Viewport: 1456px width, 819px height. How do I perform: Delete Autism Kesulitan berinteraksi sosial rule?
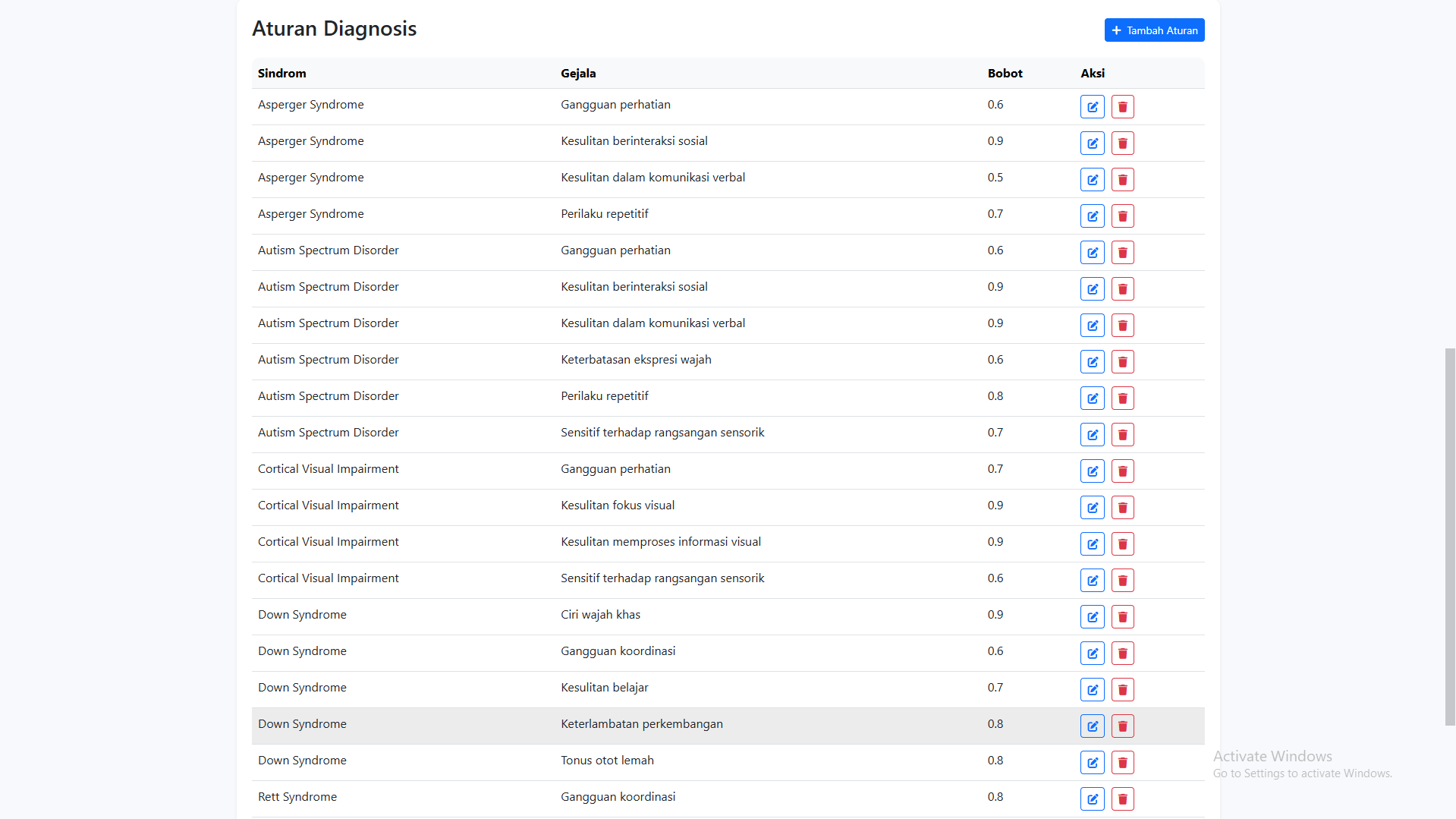click(x=1123, y=289)
